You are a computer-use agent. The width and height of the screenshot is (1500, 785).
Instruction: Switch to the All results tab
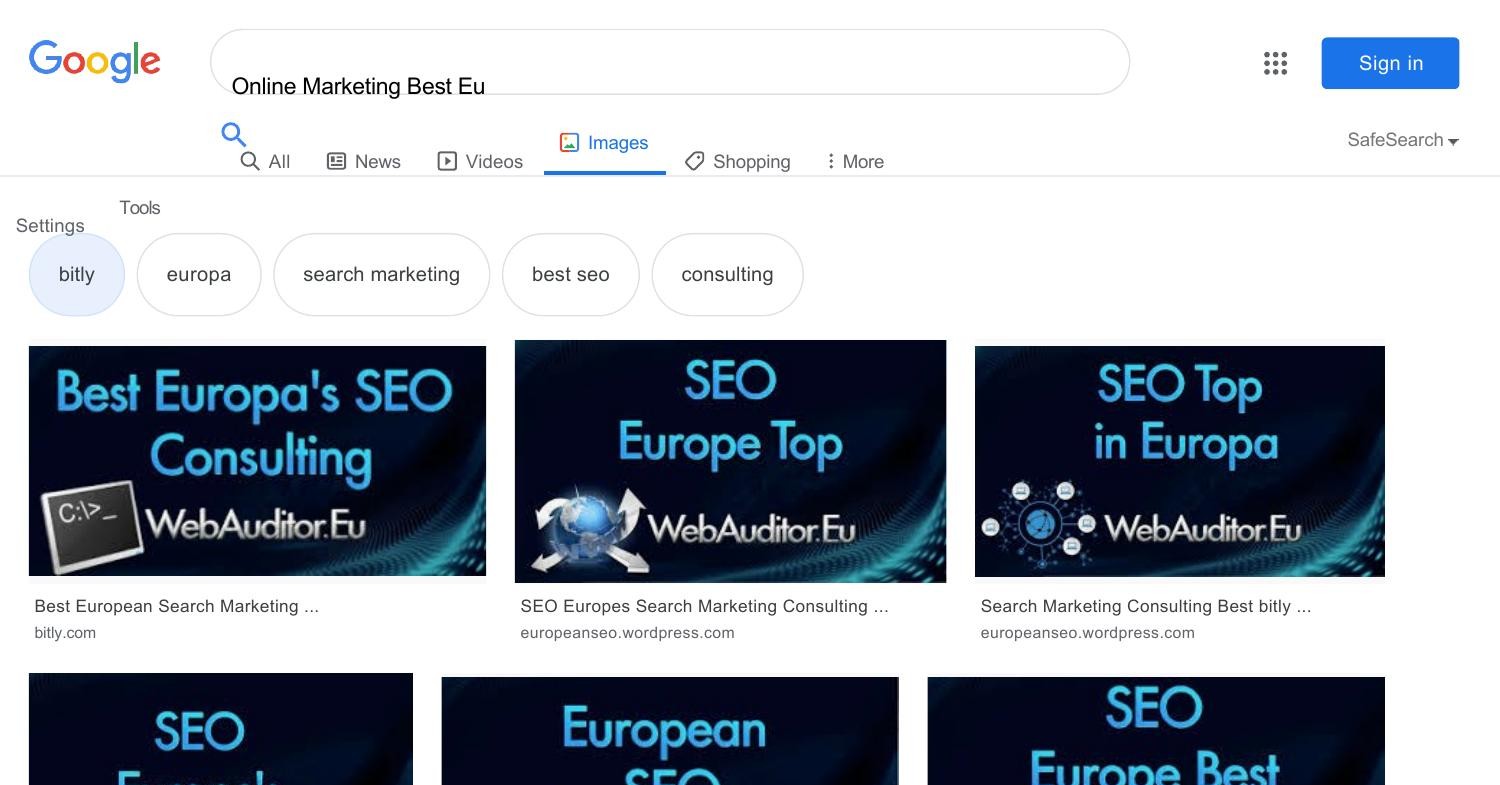265,161
